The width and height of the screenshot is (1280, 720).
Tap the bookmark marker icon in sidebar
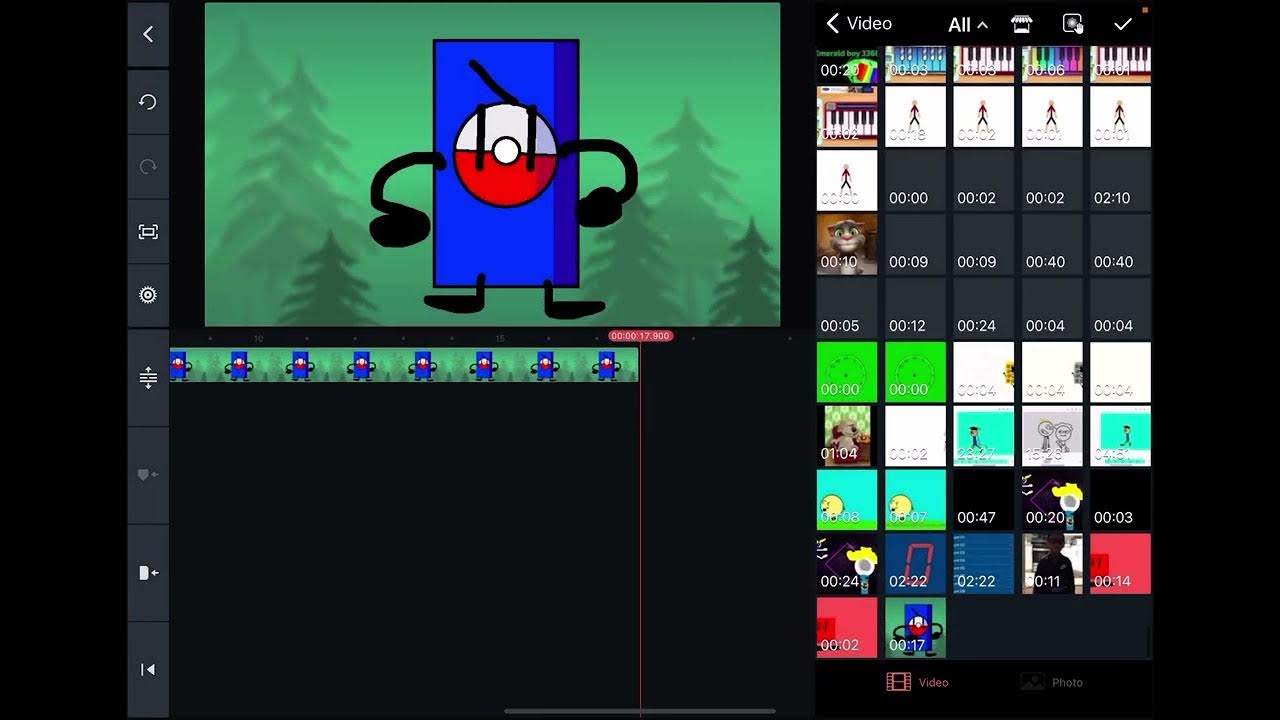148,475
